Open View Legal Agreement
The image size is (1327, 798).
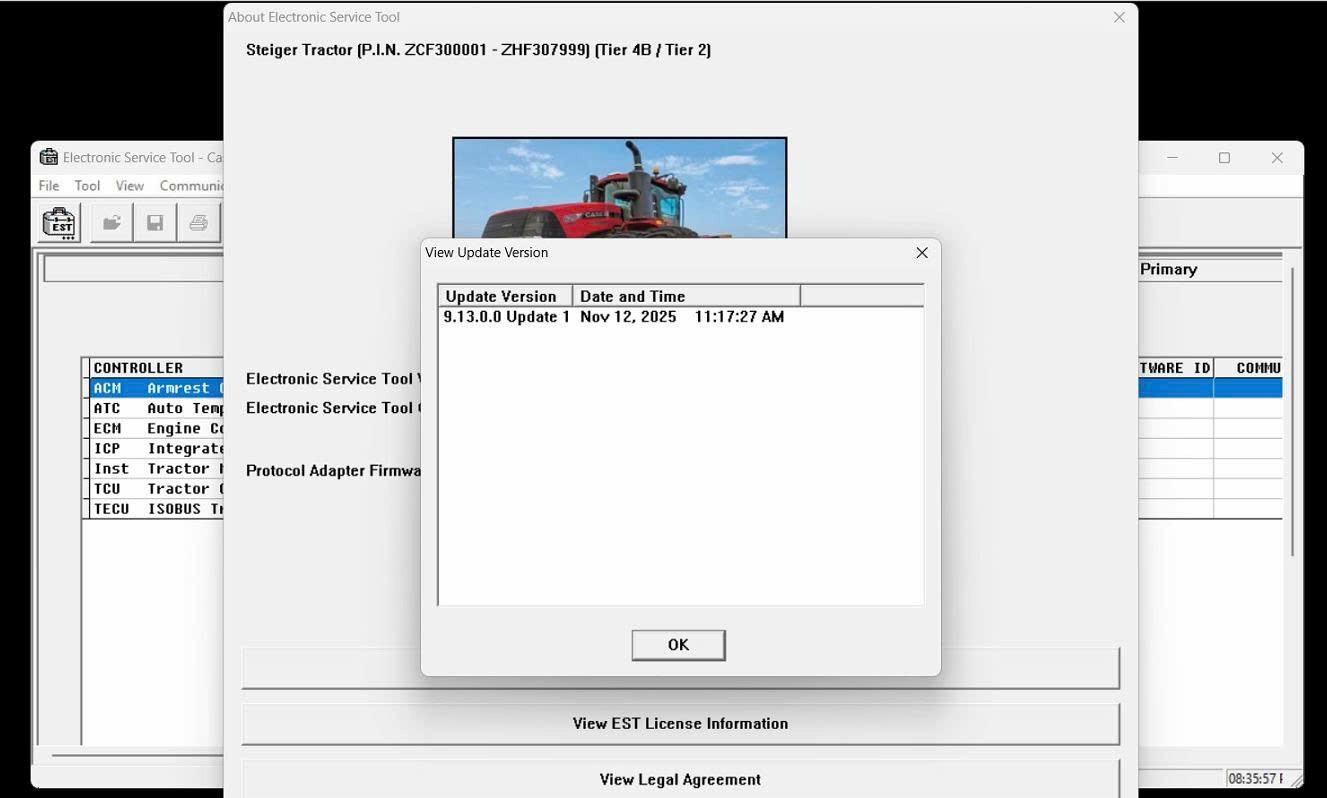(680, 779)
